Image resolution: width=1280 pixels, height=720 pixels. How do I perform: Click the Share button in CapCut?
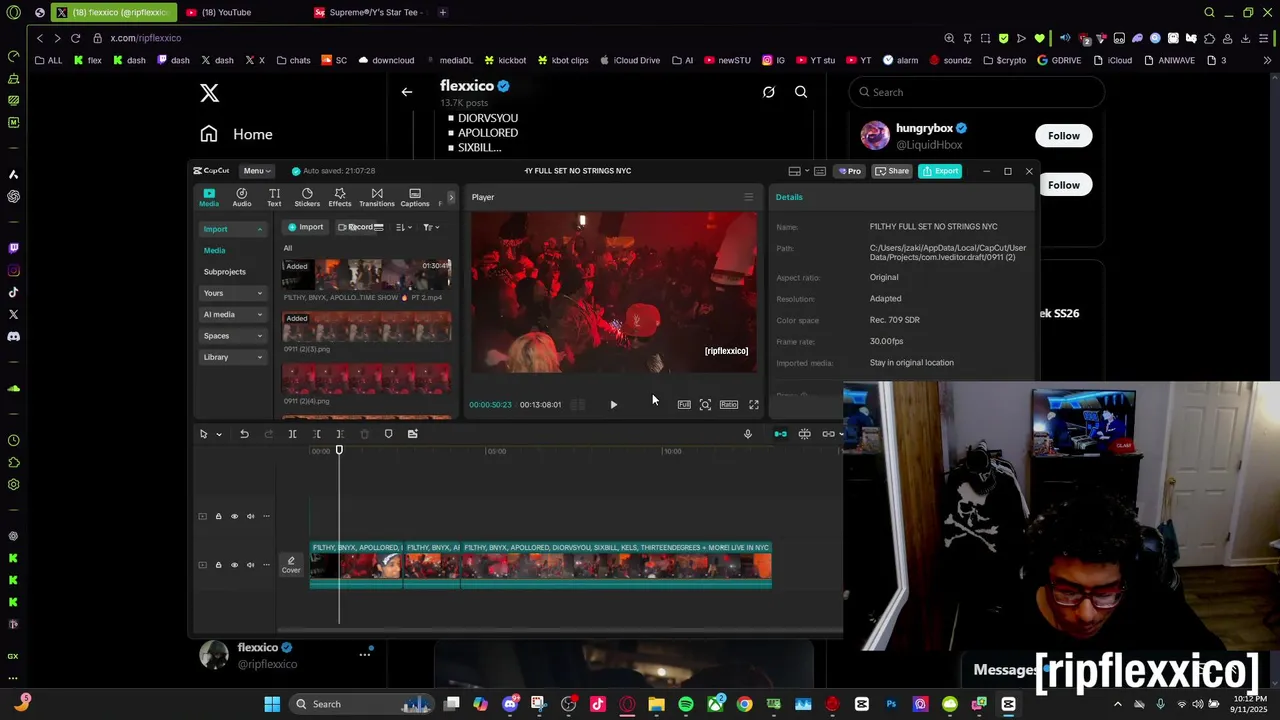[x=892, y=171]
